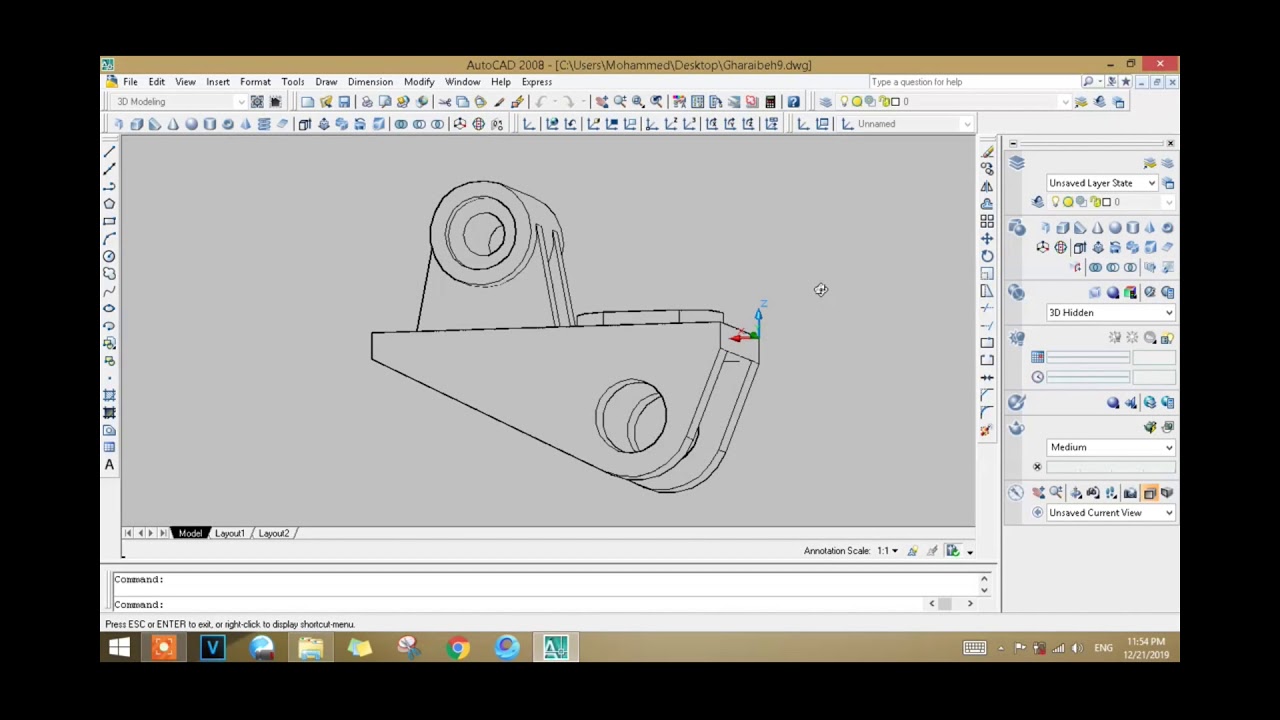
Task: Click the Materials control panel teapot icon
Action: (x=1016, y=427)
